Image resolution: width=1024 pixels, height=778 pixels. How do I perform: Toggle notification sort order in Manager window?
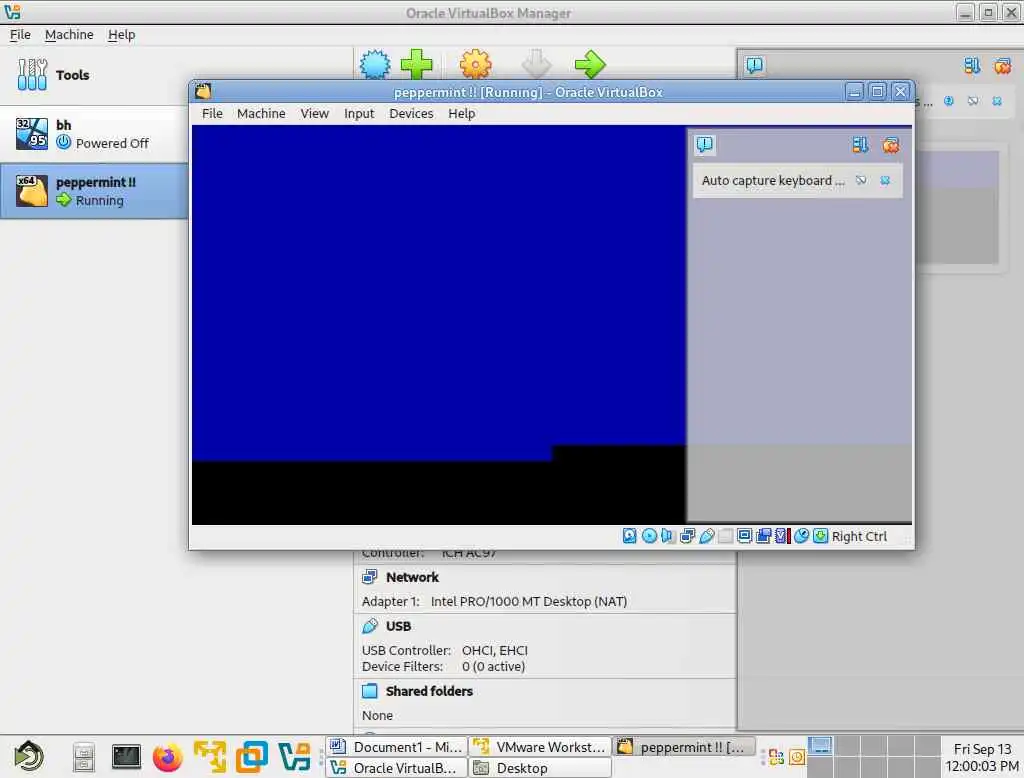tap(972, 65)
